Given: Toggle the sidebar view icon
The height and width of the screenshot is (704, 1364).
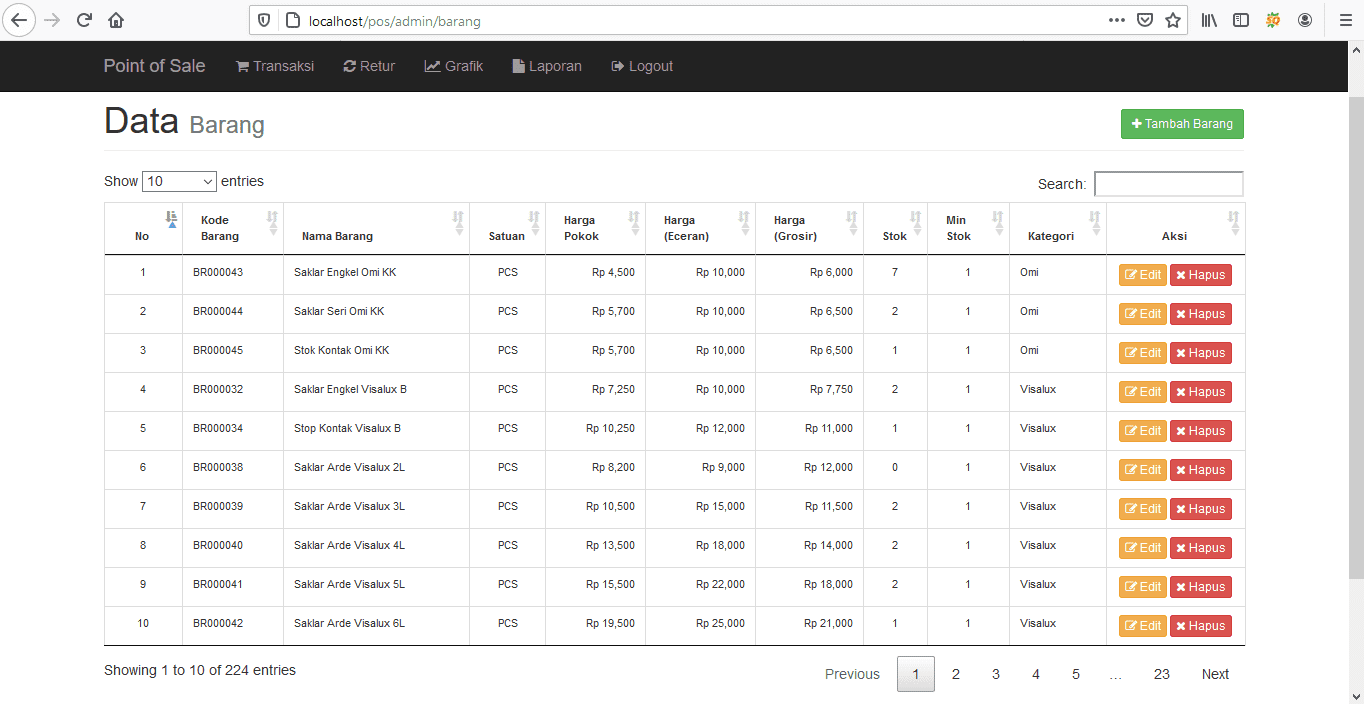Looking at the screenshot, I should pos(1241,20).
